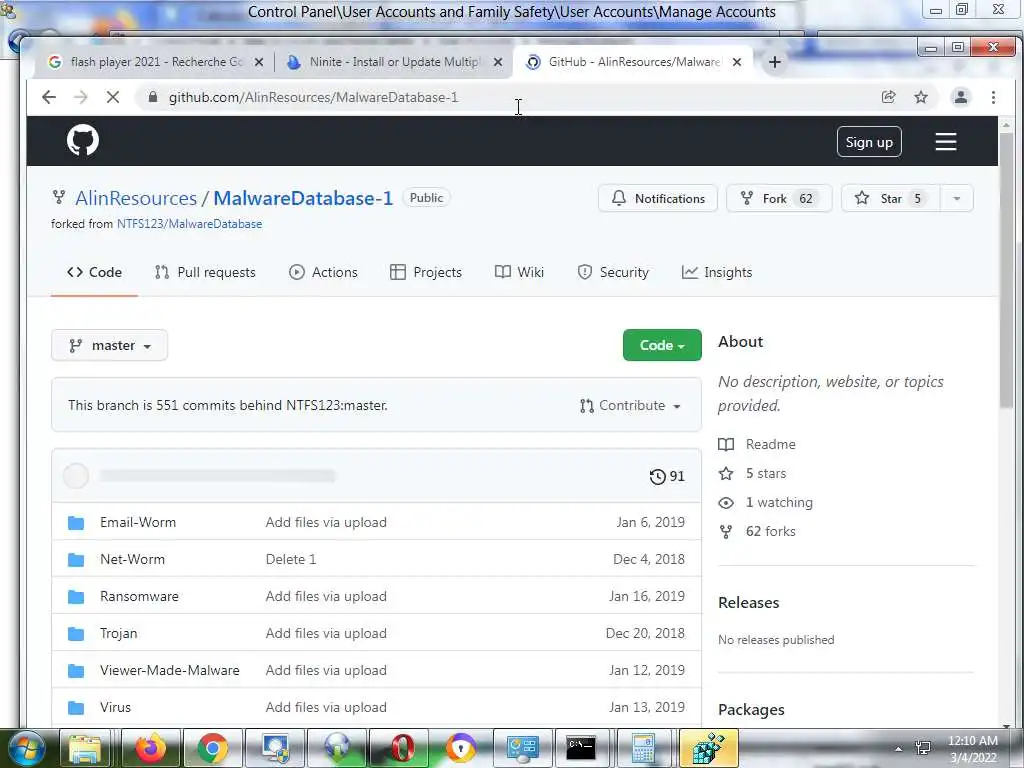
Task: Open the Insights tab
Action: [x=717, y=272]
